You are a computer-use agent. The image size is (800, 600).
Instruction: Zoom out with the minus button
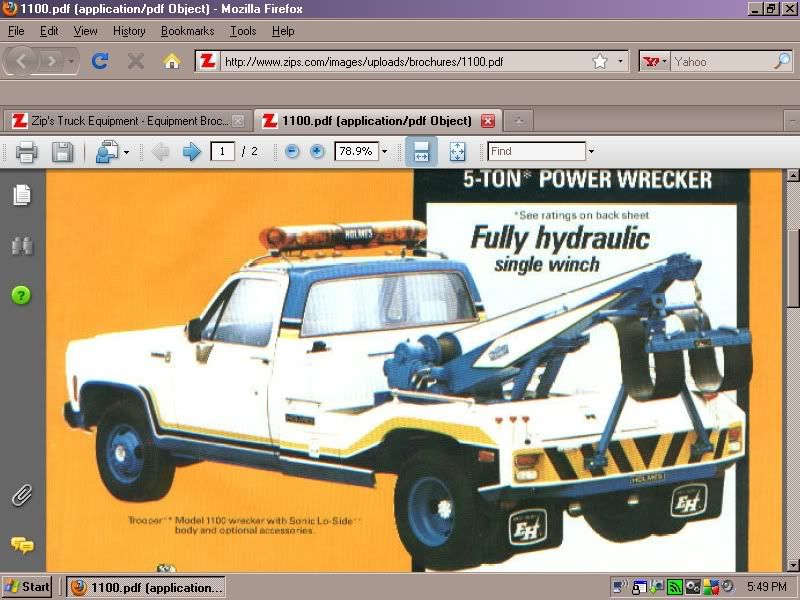pos(292,152)
